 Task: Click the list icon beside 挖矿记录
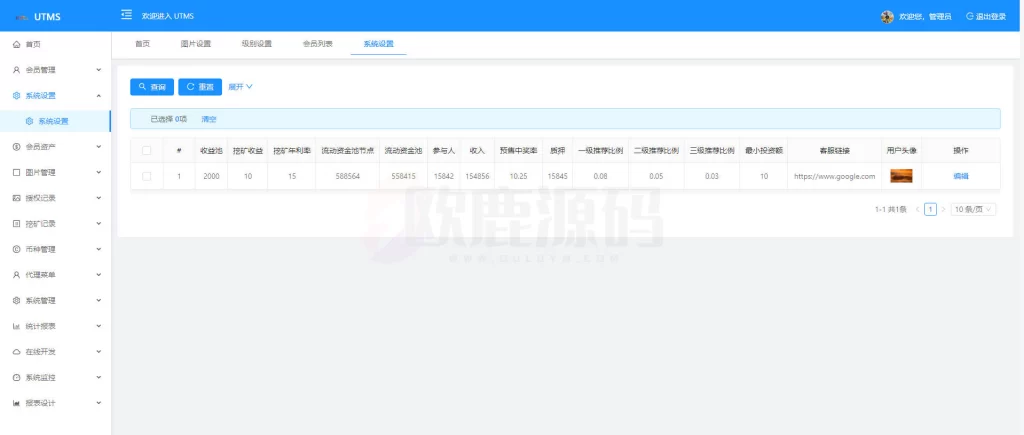click(x=16, y=223)
